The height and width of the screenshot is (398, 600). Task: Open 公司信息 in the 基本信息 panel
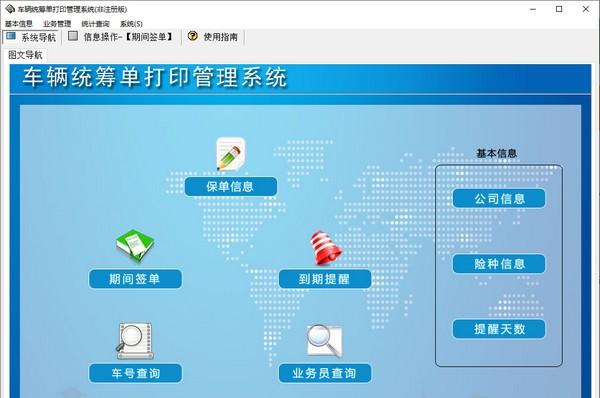(499, 199)
